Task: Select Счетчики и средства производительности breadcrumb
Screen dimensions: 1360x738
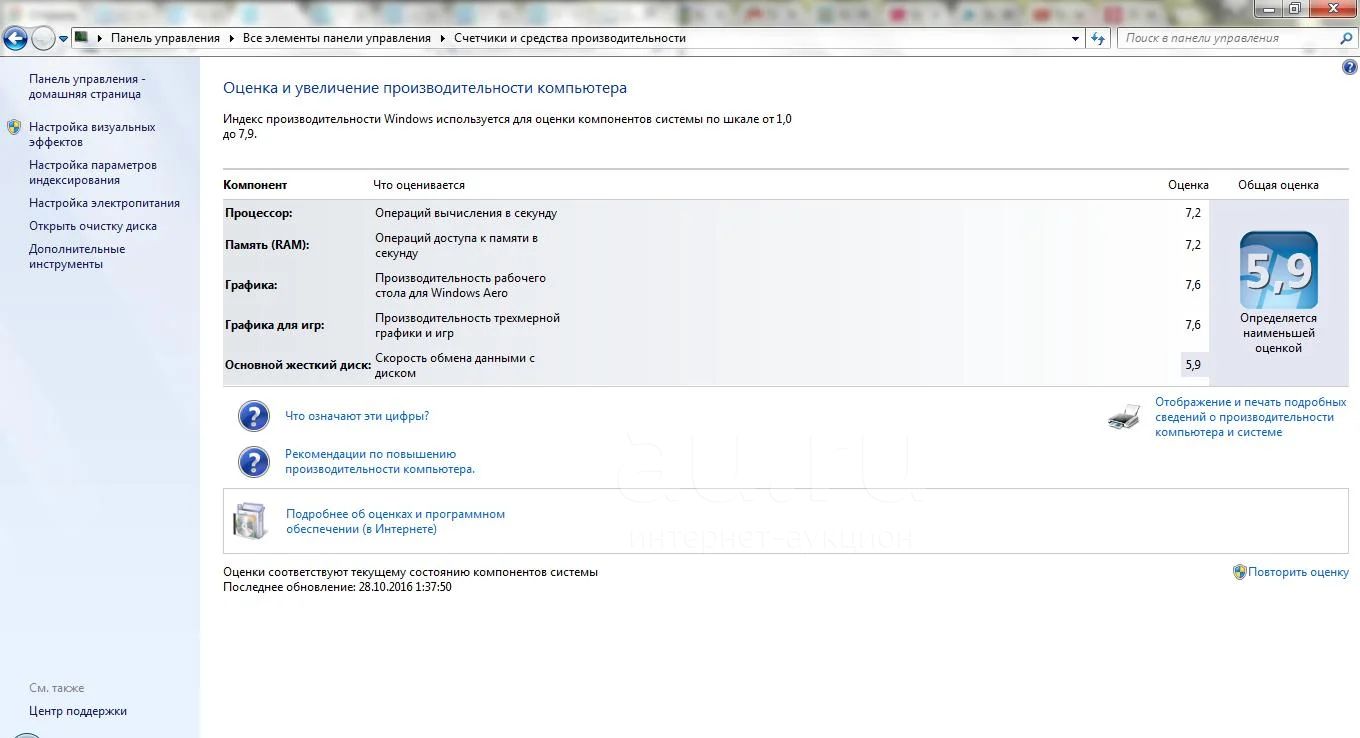Action: point(570,38)
